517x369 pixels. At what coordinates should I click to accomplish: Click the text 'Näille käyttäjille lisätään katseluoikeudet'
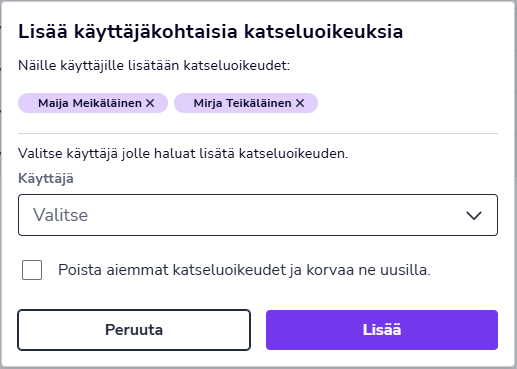[x=153, y=66]
